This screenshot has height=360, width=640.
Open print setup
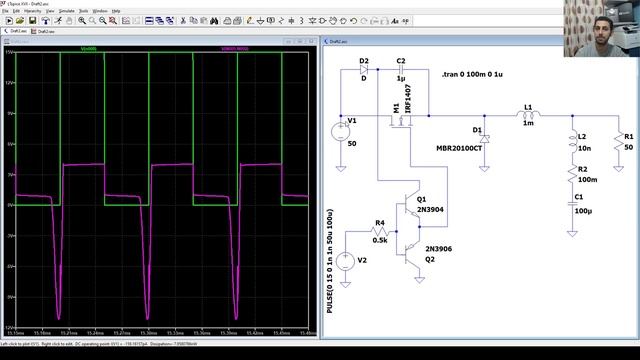tap(227, 20)
